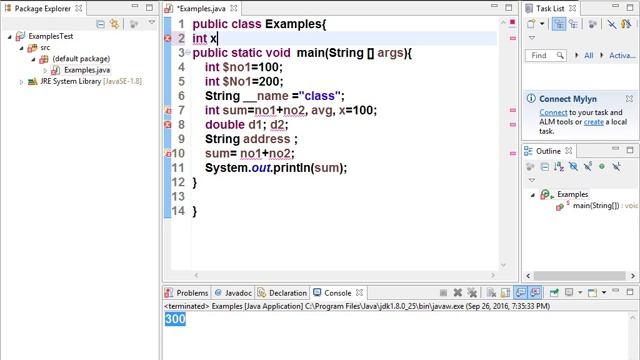Toggle Categorized presentation in Task List
Image resolution: width=640 pixels, height=360 pixels.
(559, 24)
